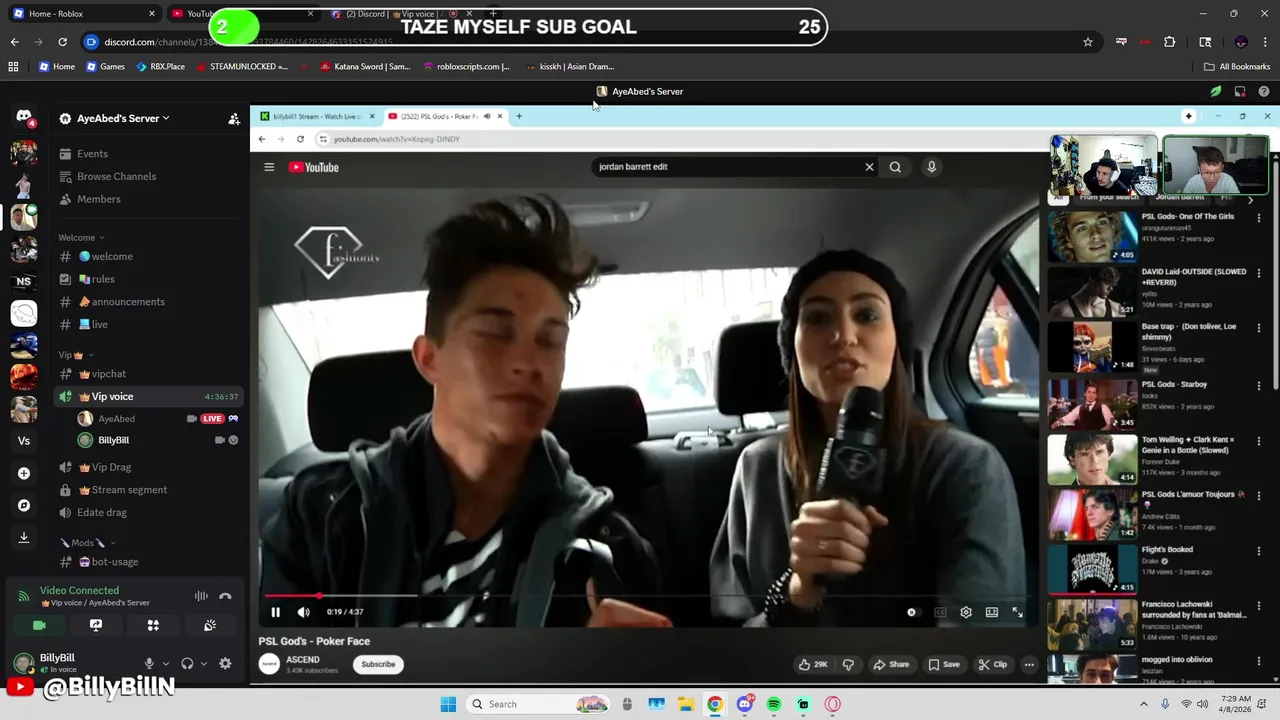Open YouTube guide hamburger menu
1280x720 pixels.
click(x=269, y=167)
